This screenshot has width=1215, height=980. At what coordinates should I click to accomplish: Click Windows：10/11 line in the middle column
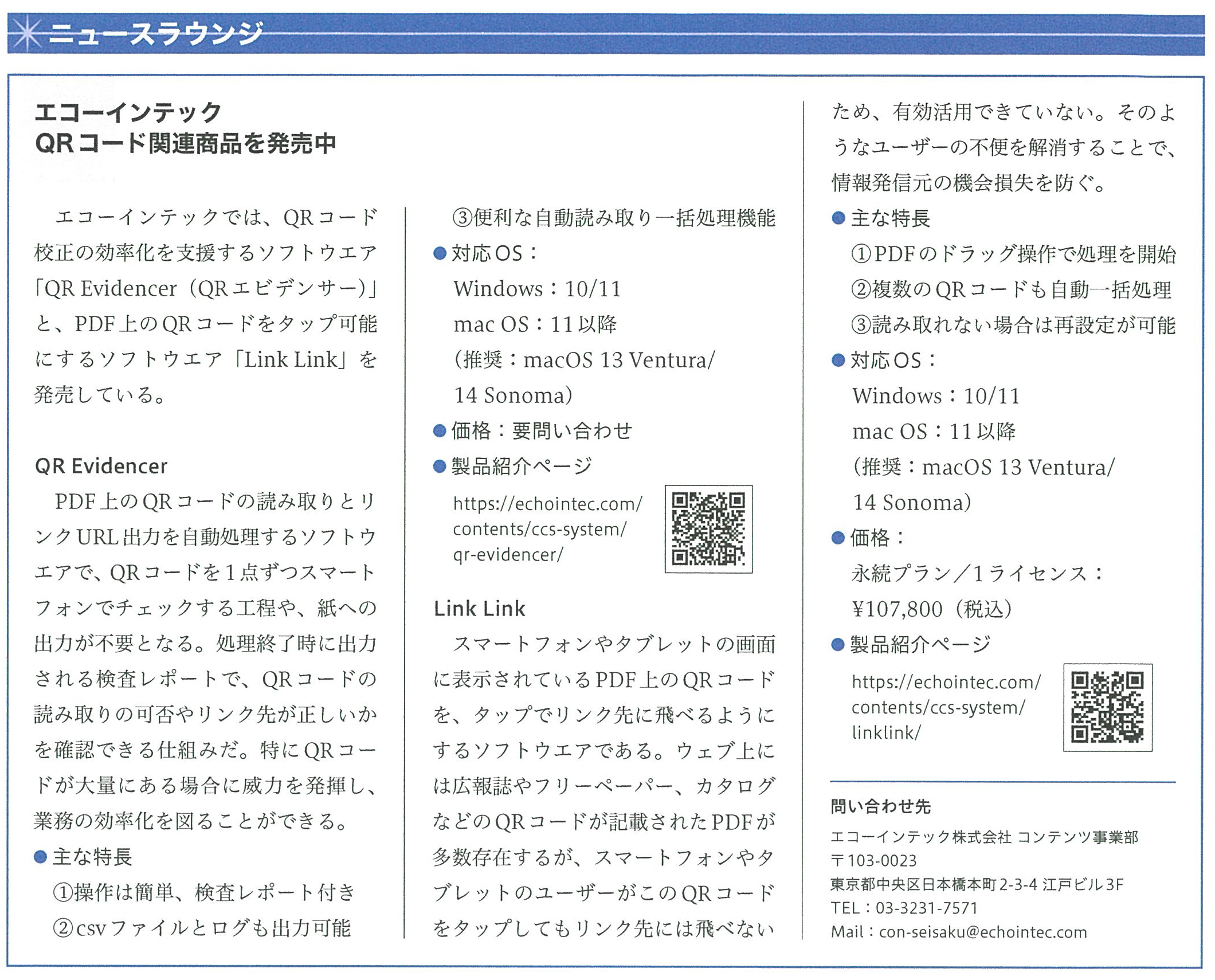(x=537, y=289)
